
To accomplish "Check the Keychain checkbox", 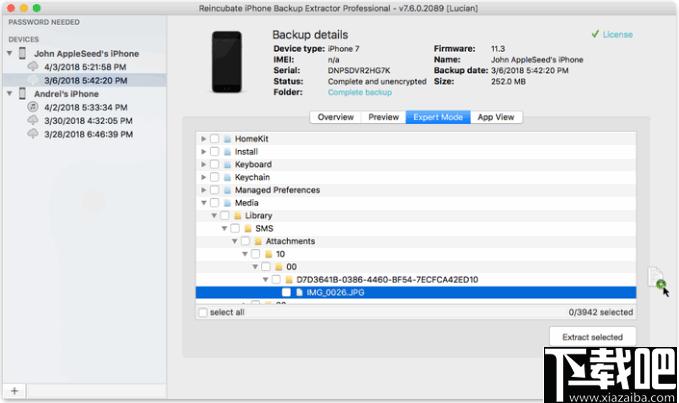I will click(214, 177).
